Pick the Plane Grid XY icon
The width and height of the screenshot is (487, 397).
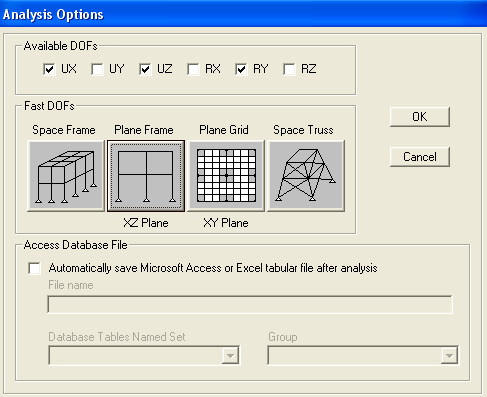coord(226,176)
